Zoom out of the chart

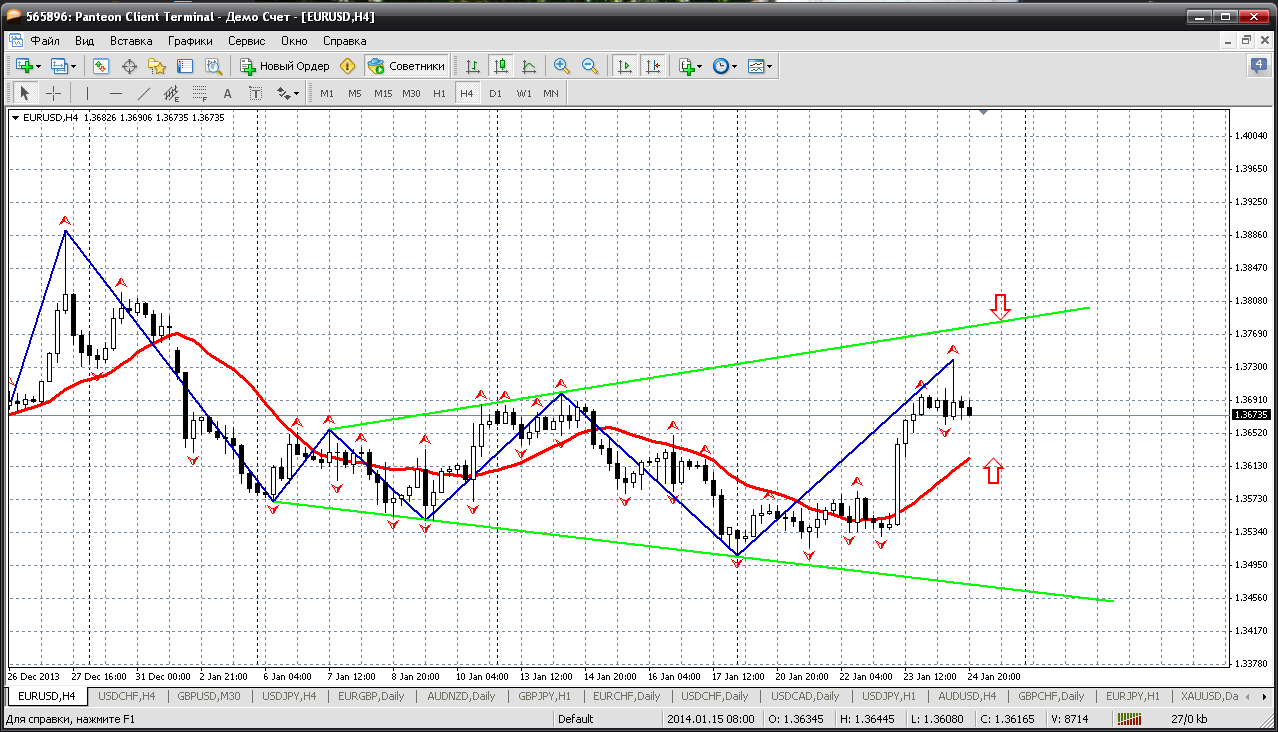(x=590, y=66)
